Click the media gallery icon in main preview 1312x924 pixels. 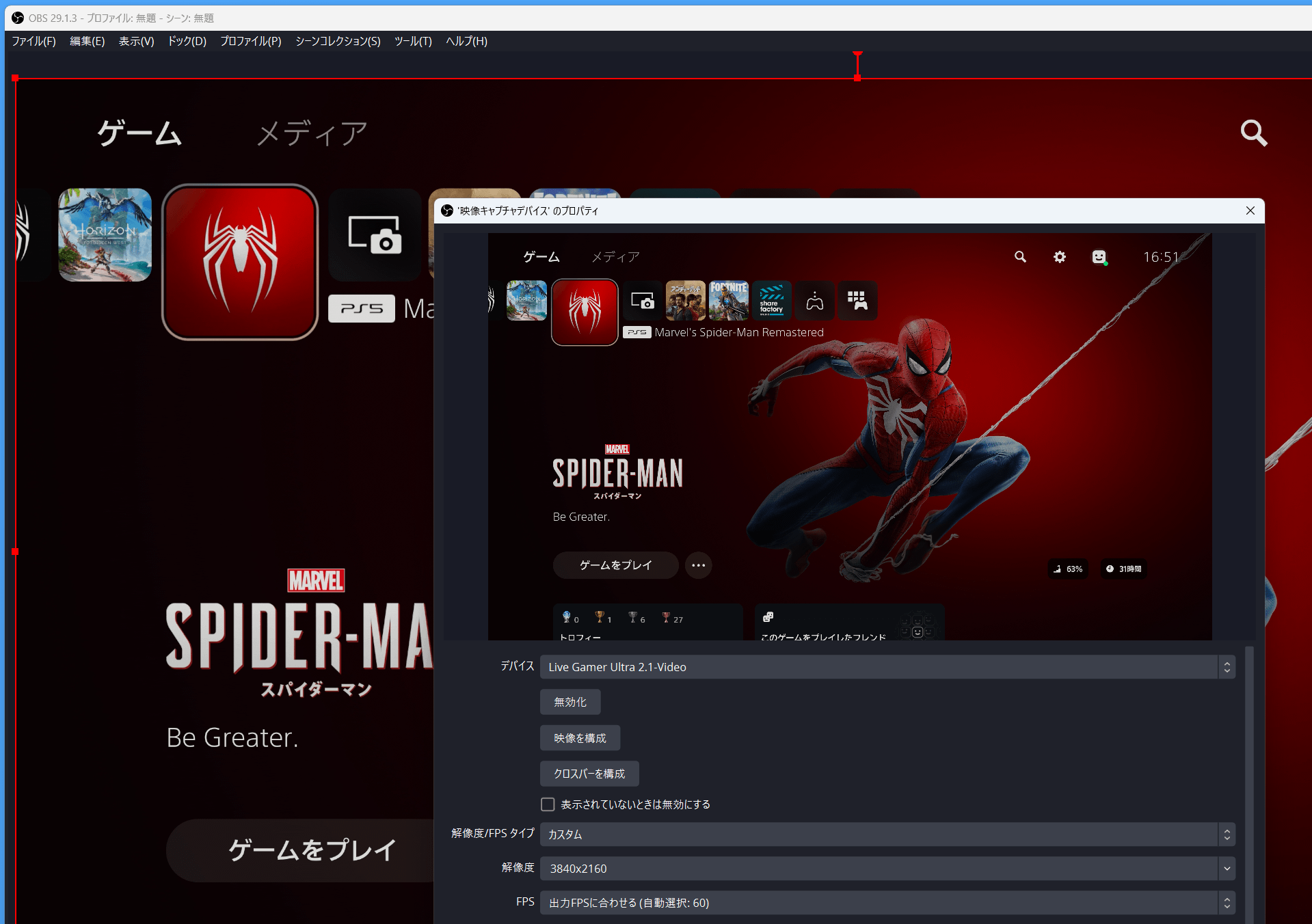pyautogui.click(x=375, y=234)
